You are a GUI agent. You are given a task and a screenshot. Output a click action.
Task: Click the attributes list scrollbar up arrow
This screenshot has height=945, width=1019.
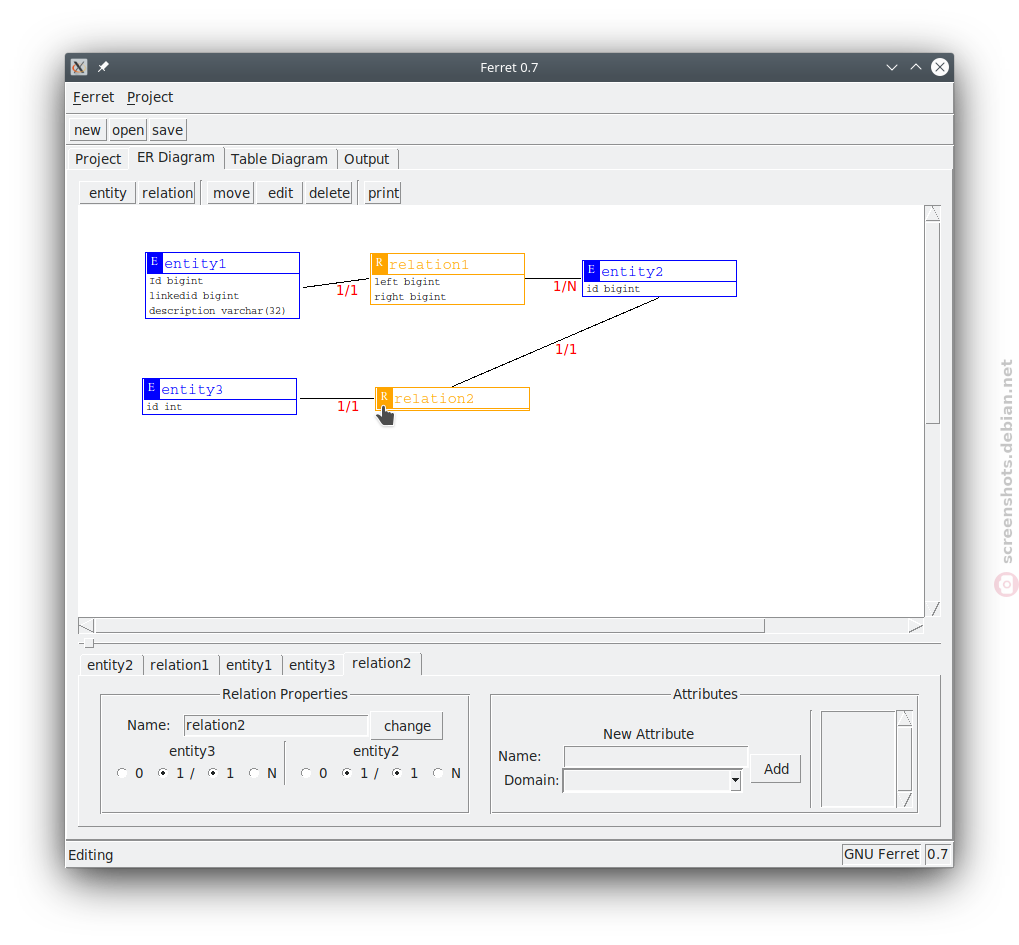(905, 718)
